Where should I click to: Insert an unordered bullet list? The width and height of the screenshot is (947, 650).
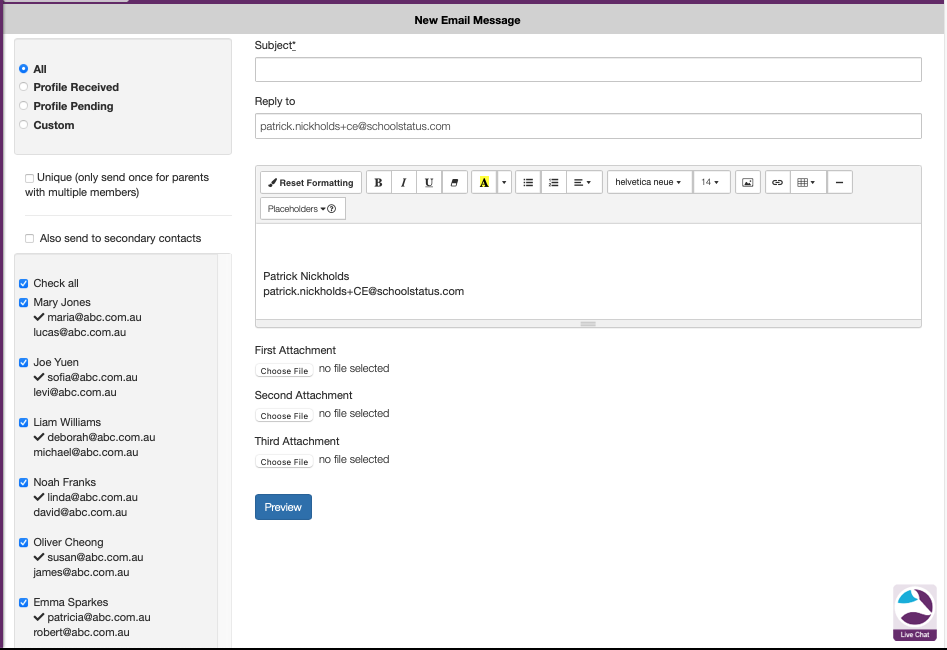point(528,183)
